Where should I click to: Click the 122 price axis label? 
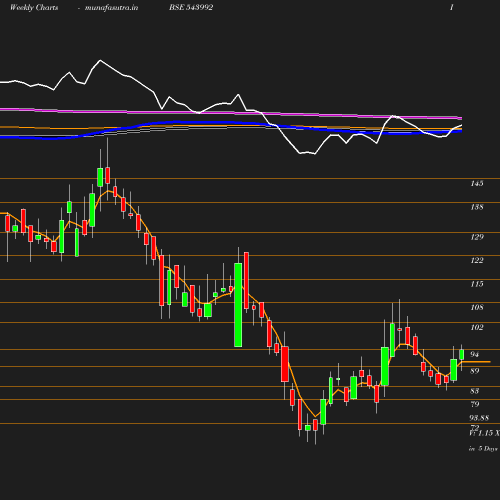[x=477, y=260]
